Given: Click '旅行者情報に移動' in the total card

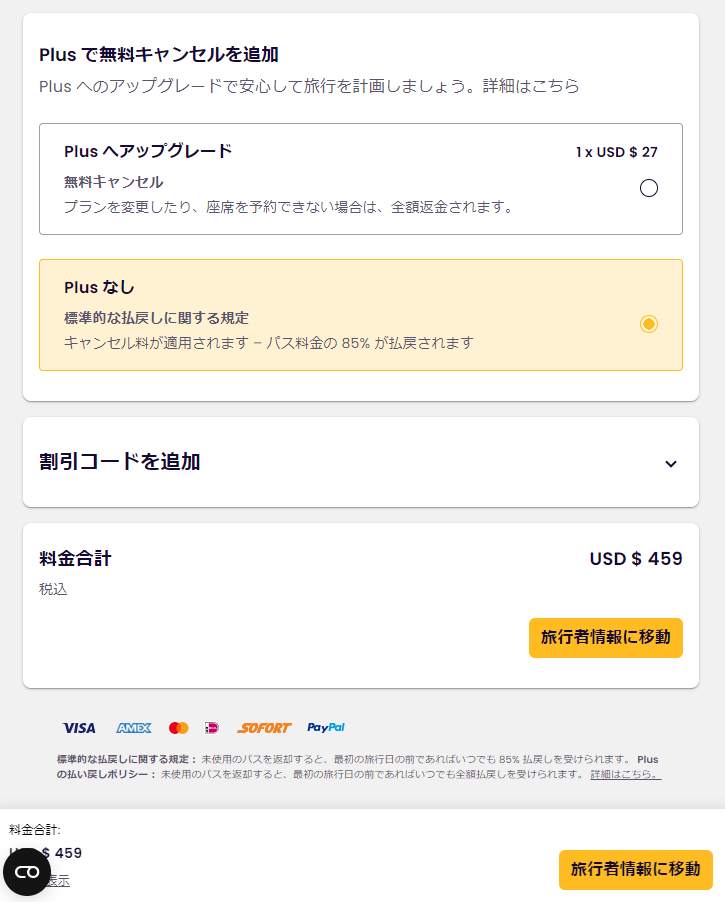Looking at the screenshot, I should click(x=605, y=637).
